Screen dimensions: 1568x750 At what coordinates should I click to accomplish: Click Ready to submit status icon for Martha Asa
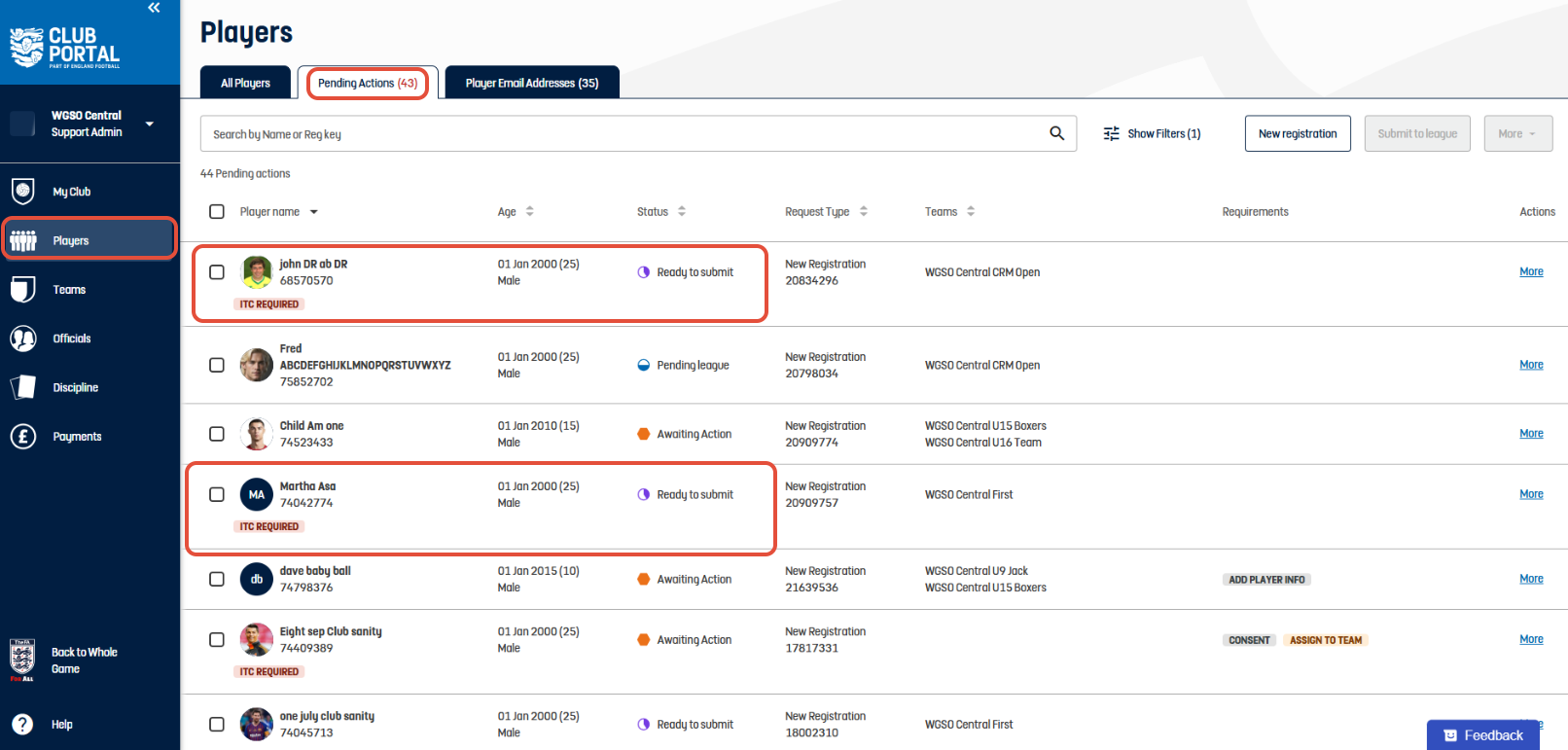pyautogui.click(x=643, y=494)
